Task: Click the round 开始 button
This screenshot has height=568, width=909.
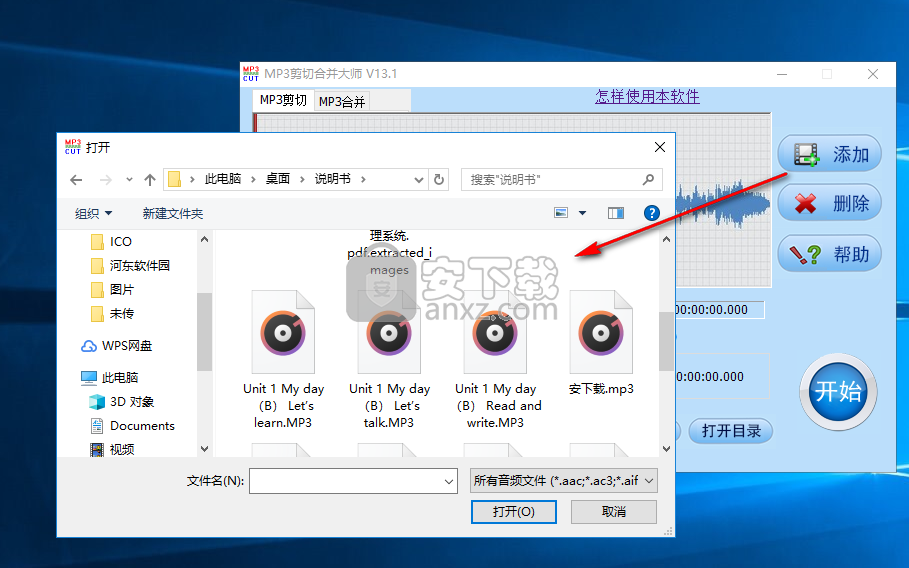Action: coord(838,392)
